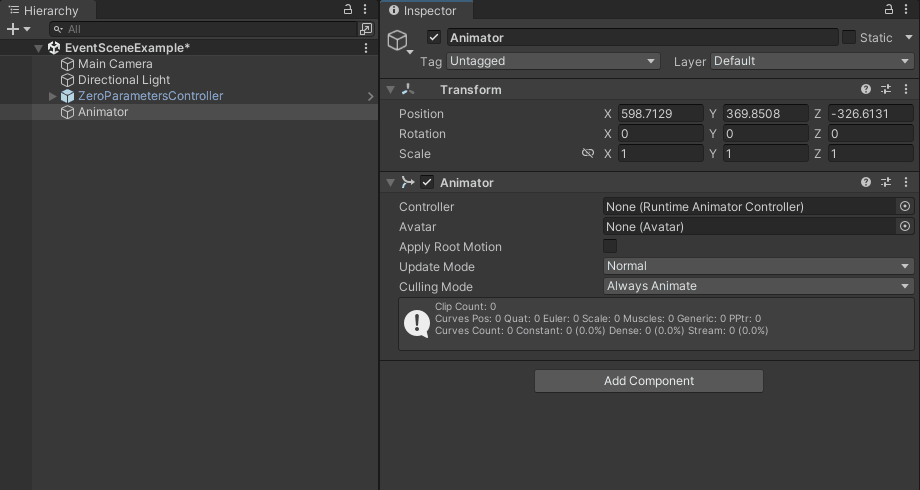Open the EventSceneExample scene options menu
This screenshot has height=490, width=920.
click(366, 48)
